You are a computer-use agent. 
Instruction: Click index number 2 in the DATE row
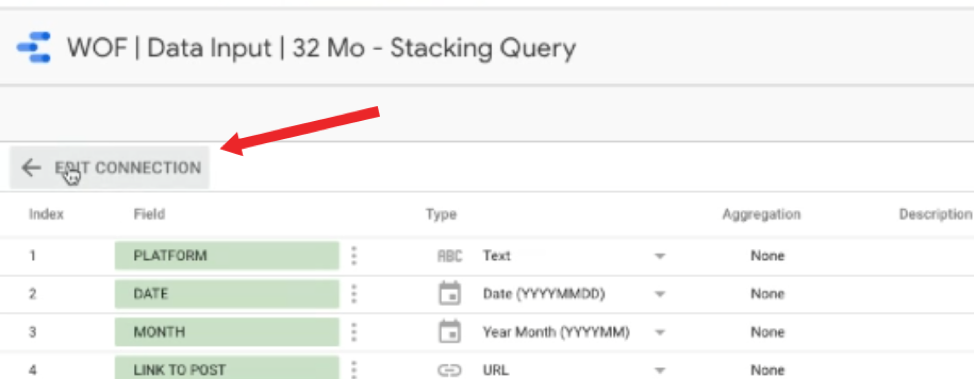coord(32,293)
